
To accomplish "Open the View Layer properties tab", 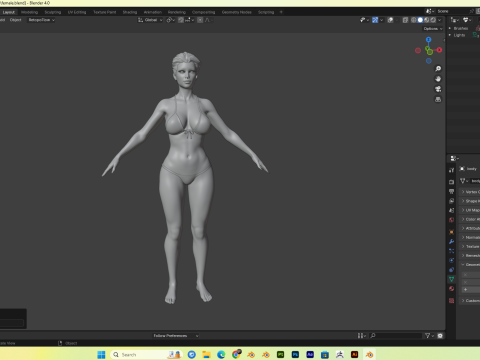I will coord(451,201).
